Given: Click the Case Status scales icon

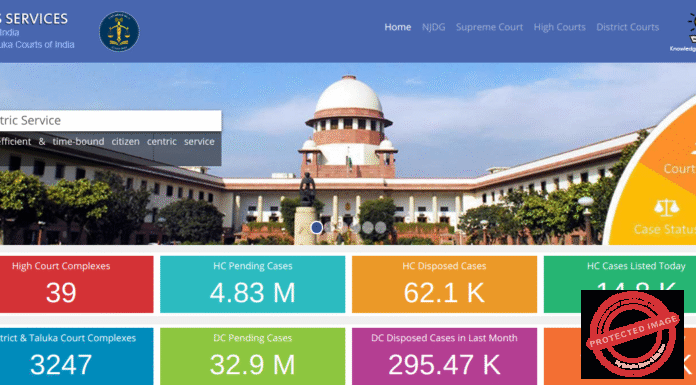Looking at the screenshot, I should [666, 208].
